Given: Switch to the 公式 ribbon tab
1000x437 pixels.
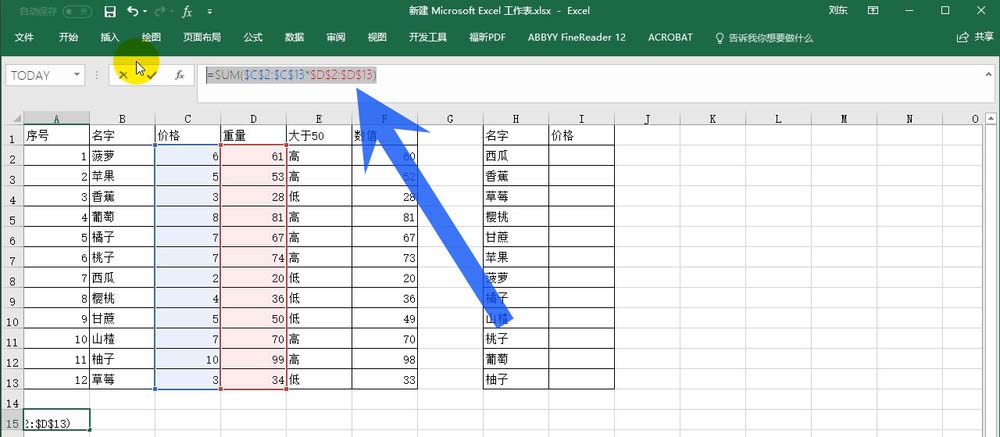Looking at the screenshot, I should 253,38.
